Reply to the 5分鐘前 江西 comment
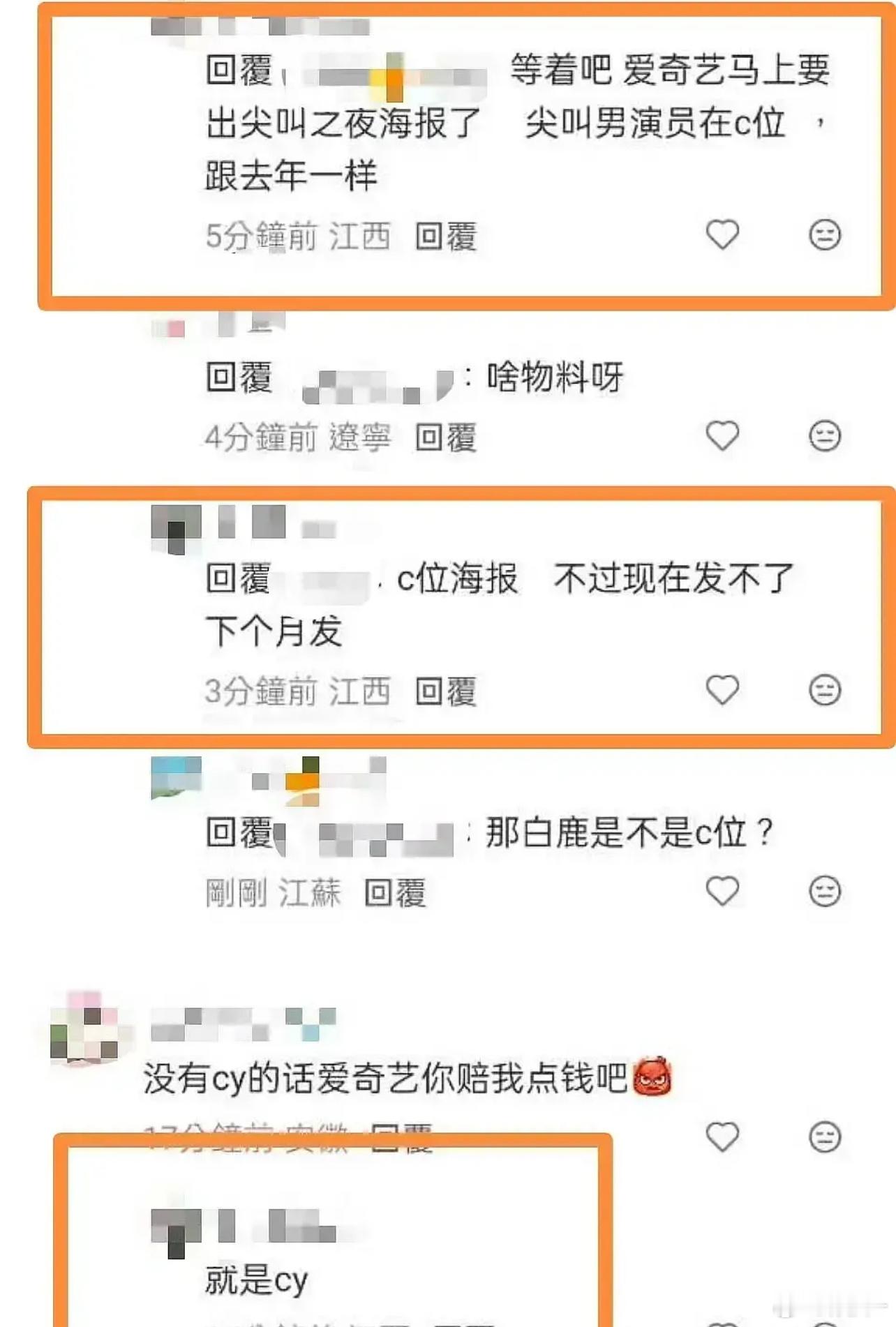The image size is (896, 1327). click(x=446, y=237)
